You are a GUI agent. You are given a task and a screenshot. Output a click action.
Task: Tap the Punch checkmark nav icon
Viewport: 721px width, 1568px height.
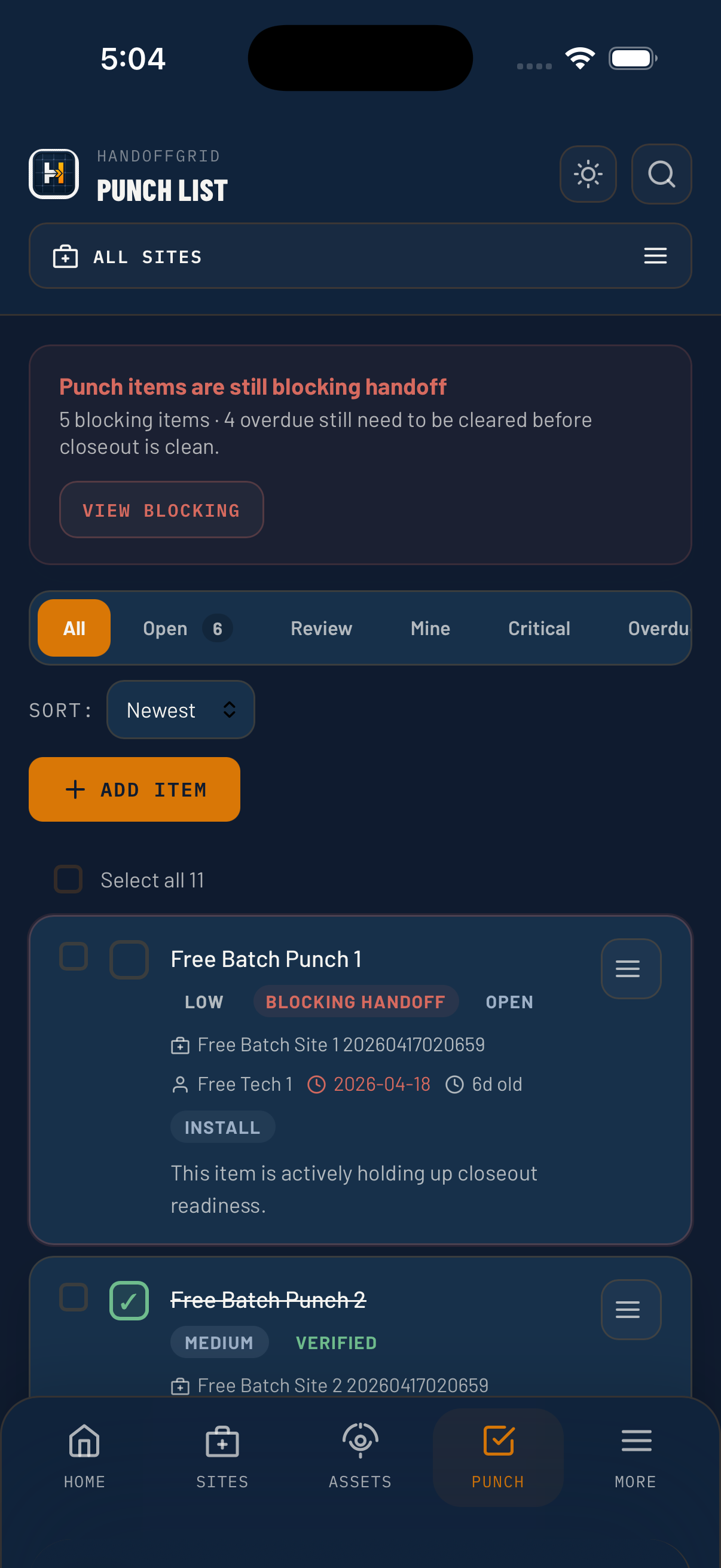click(x=497, y=1441)
